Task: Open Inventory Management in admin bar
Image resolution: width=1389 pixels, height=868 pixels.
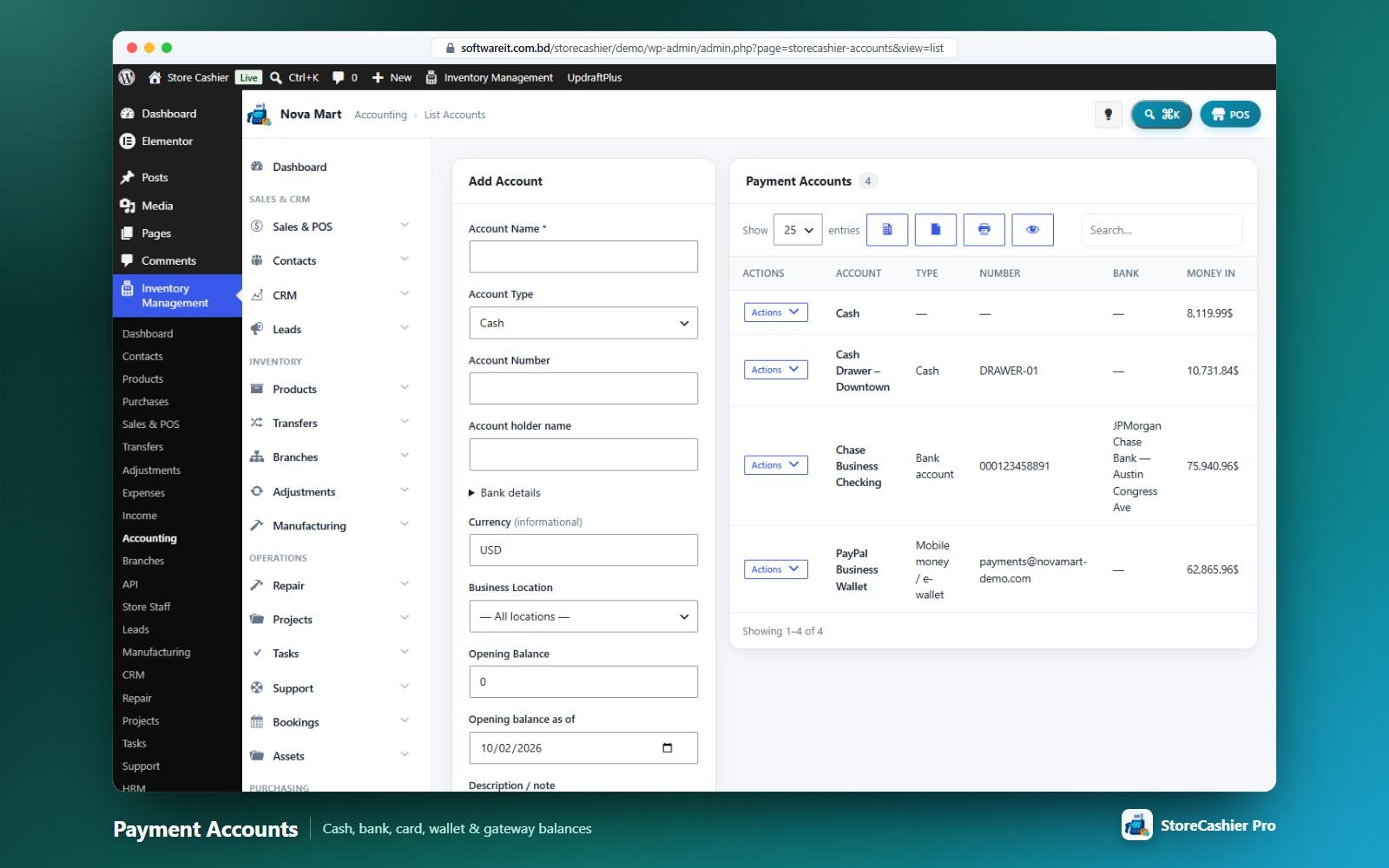Action: click(489, 77)
